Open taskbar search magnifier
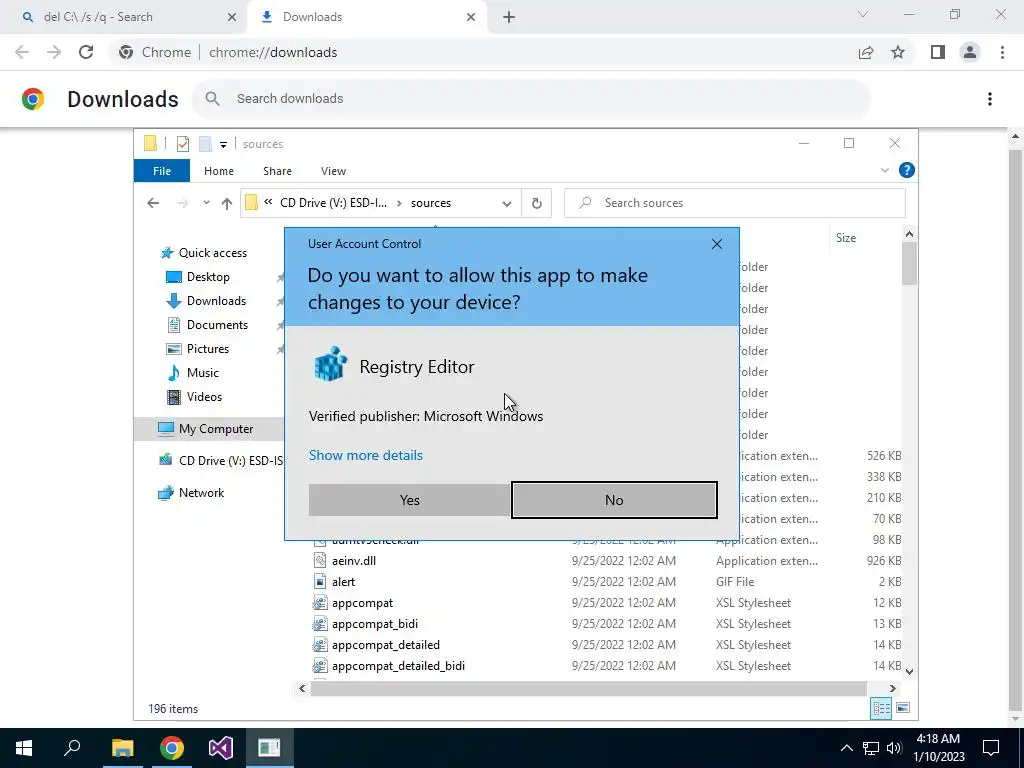The height and width of the screenshot is (768, 1024). tap(72, 748)
